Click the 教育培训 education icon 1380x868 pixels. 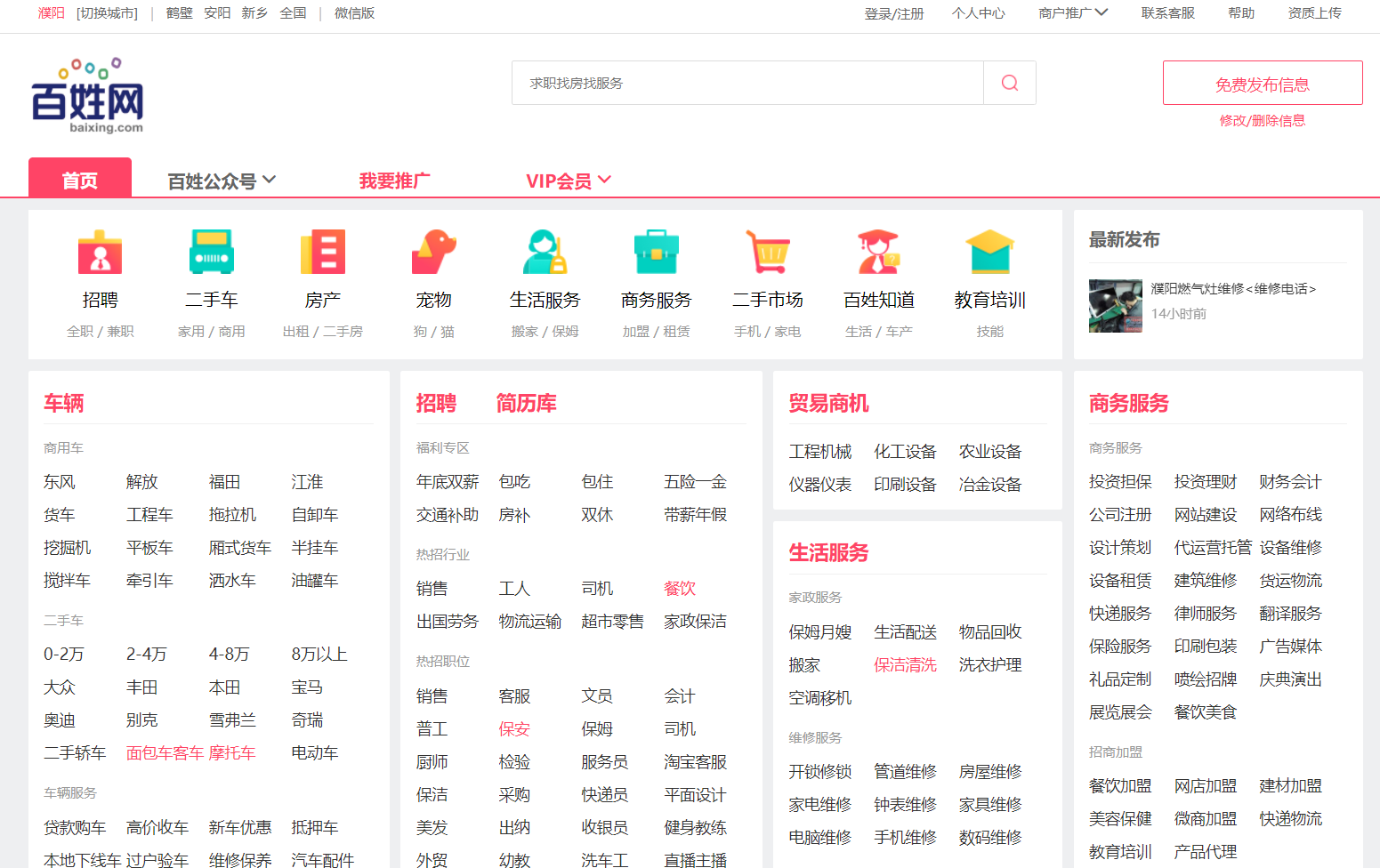pos(989,253)
